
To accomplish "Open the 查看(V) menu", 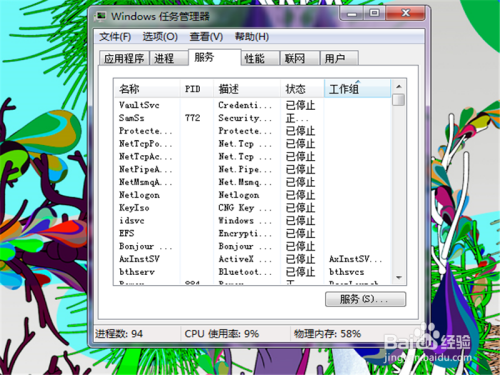I will point(206,37).
